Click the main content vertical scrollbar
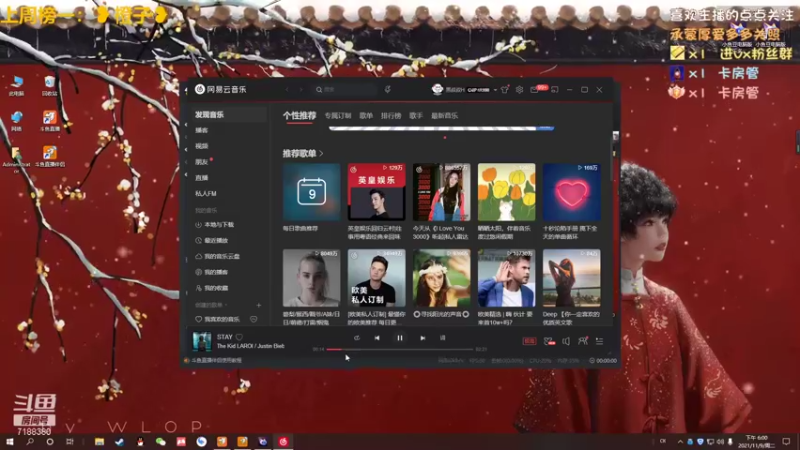This screenshot has height=450, width=800. (x=612, y=158)
